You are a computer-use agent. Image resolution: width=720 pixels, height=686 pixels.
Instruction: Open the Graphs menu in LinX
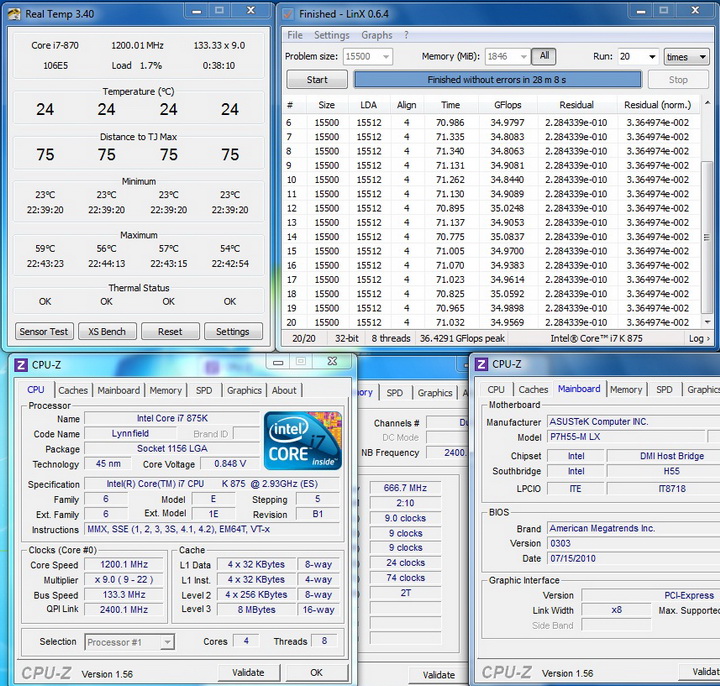pos(377,35)
